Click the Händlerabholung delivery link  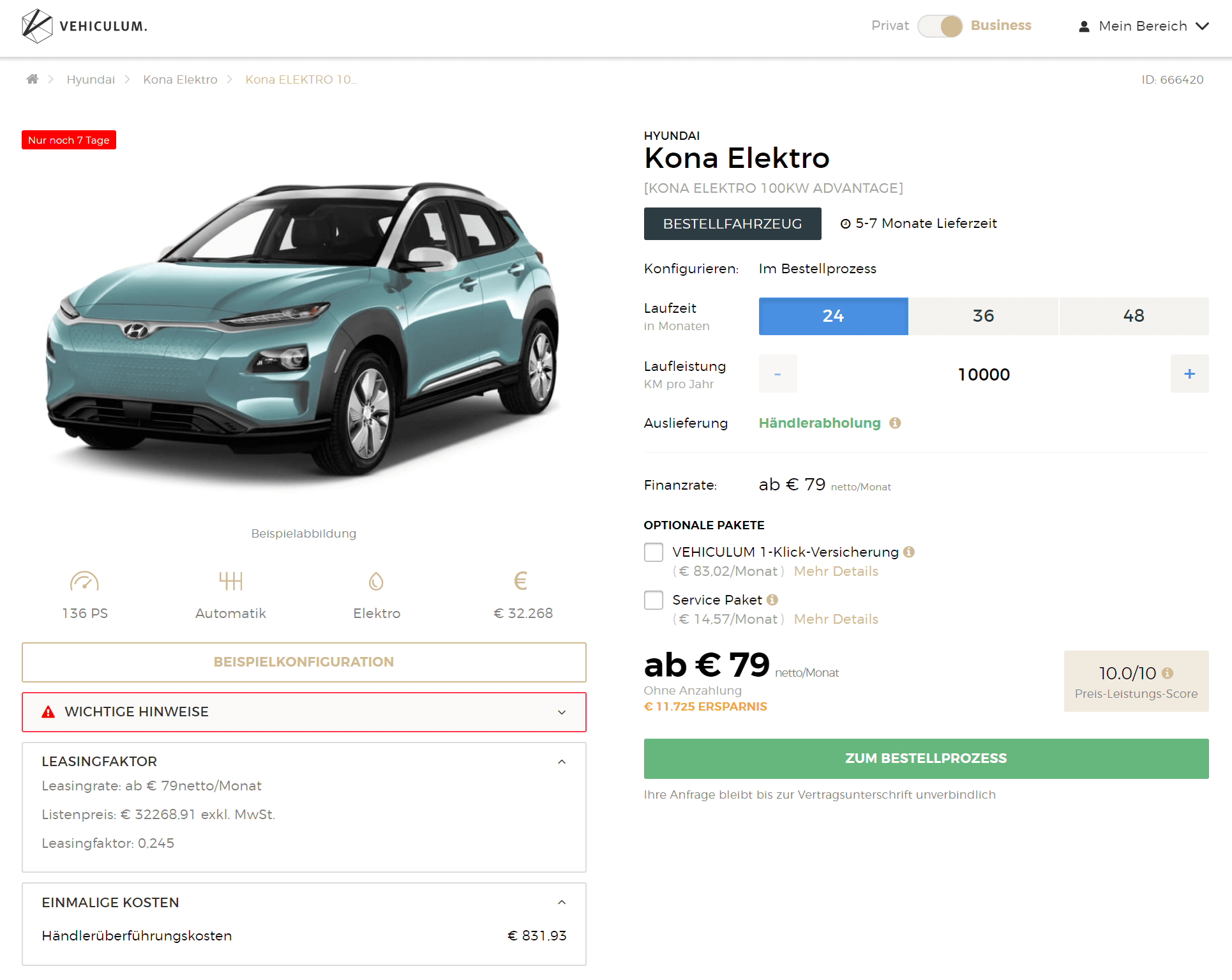click(820, 423)
